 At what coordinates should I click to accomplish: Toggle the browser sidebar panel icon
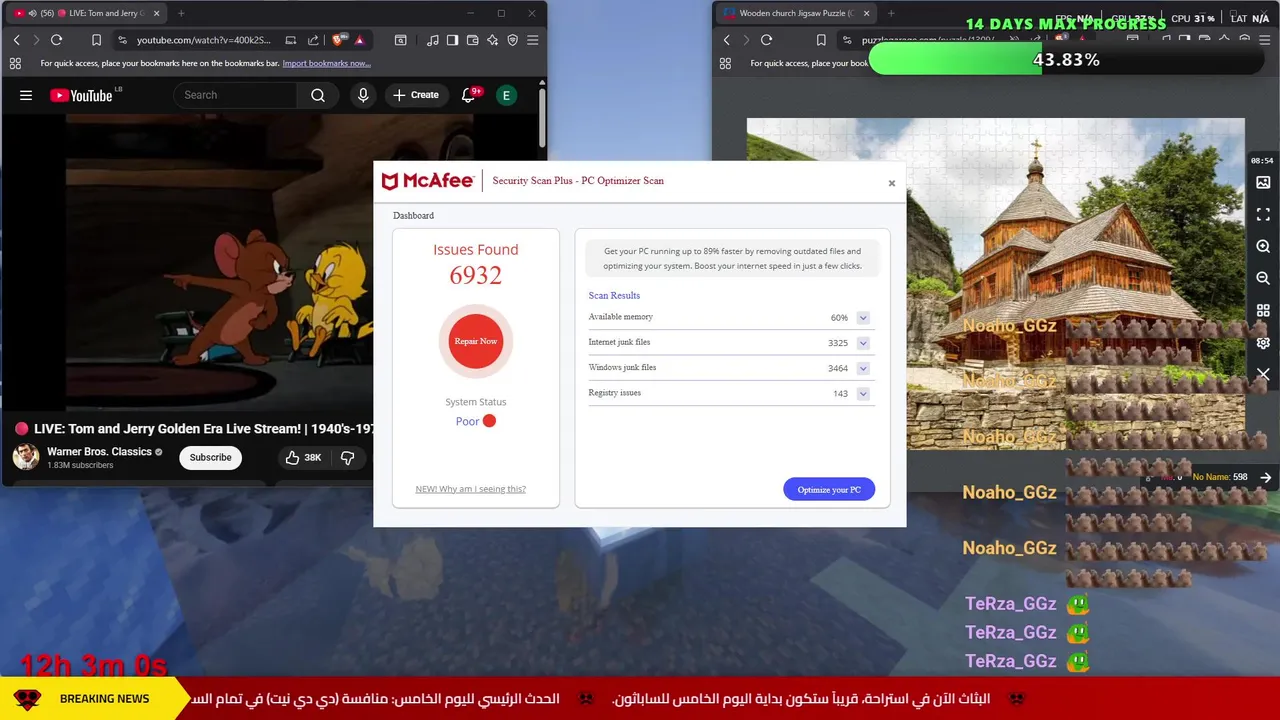[452, 40]
